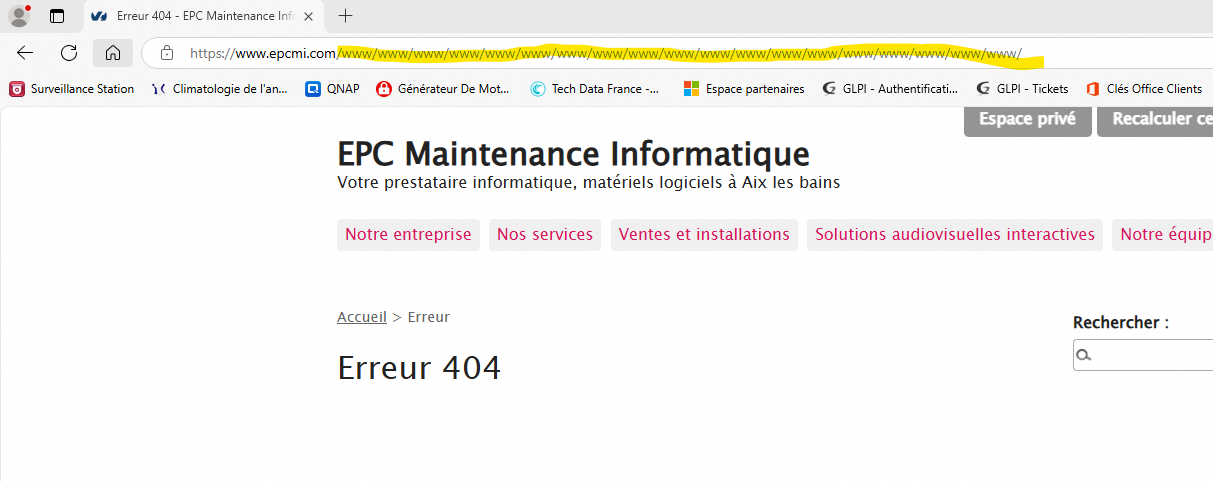Reload the page with the refresh icon
This screenshot has width=1213, height=481.
click(x=69, y=53)
